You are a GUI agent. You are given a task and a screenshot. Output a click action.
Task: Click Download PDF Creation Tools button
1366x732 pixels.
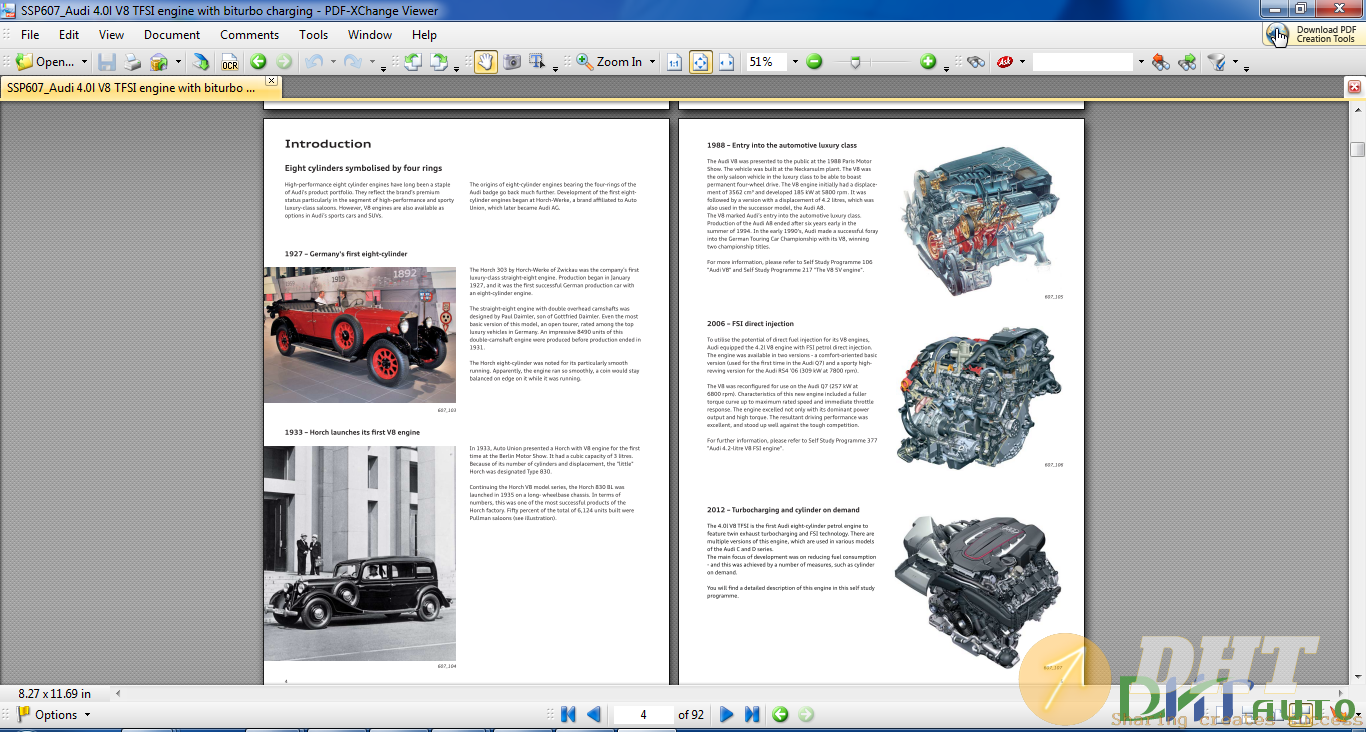click(1313, 34)
